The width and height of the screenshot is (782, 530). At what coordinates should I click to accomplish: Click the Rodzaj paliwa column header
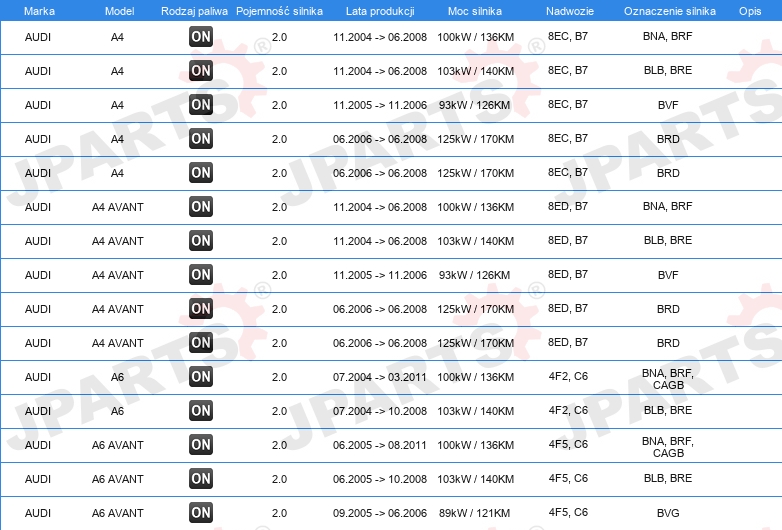coord(195,11)
